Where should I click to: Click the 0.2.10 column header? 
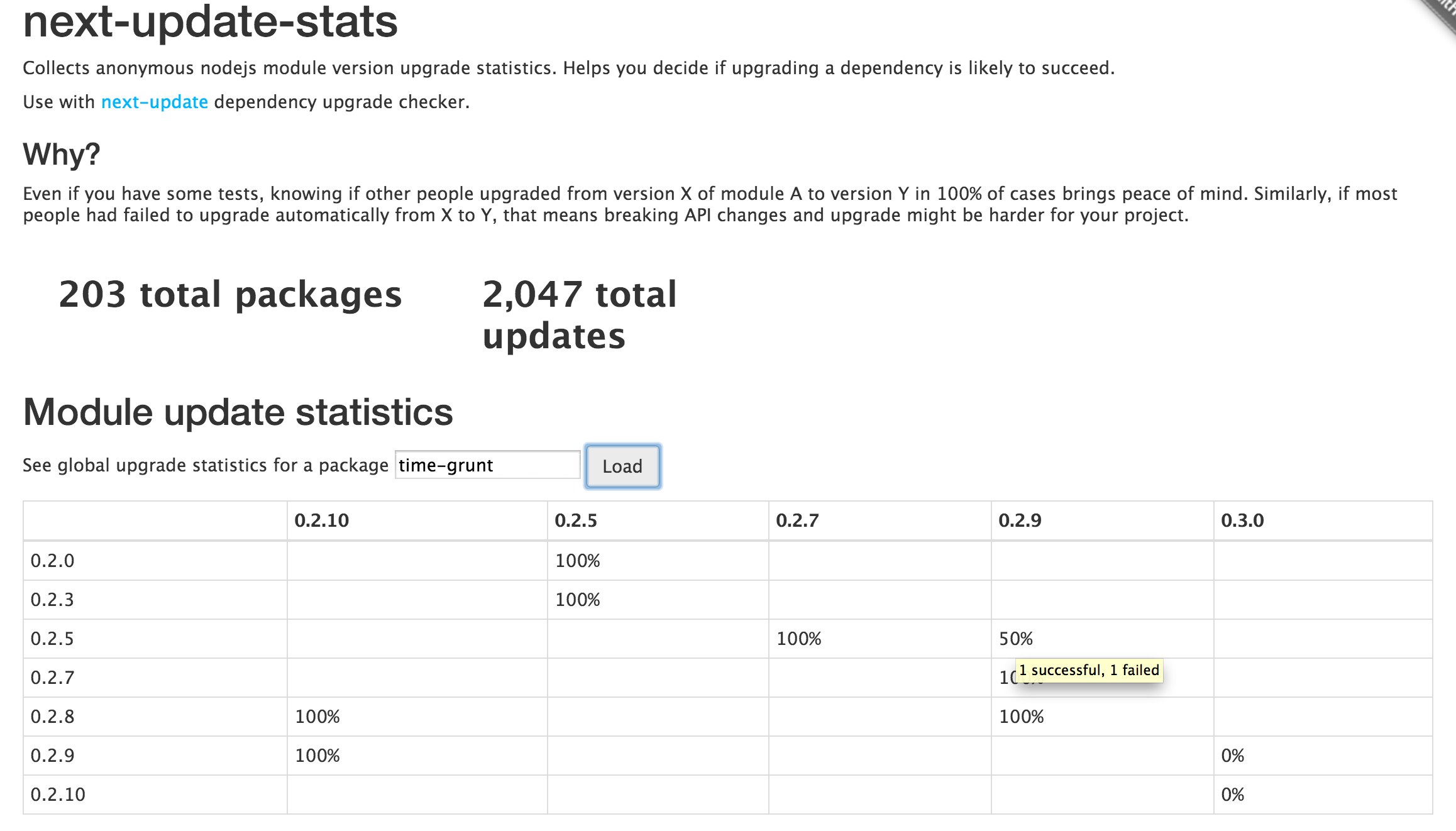(x=321, y=520)
